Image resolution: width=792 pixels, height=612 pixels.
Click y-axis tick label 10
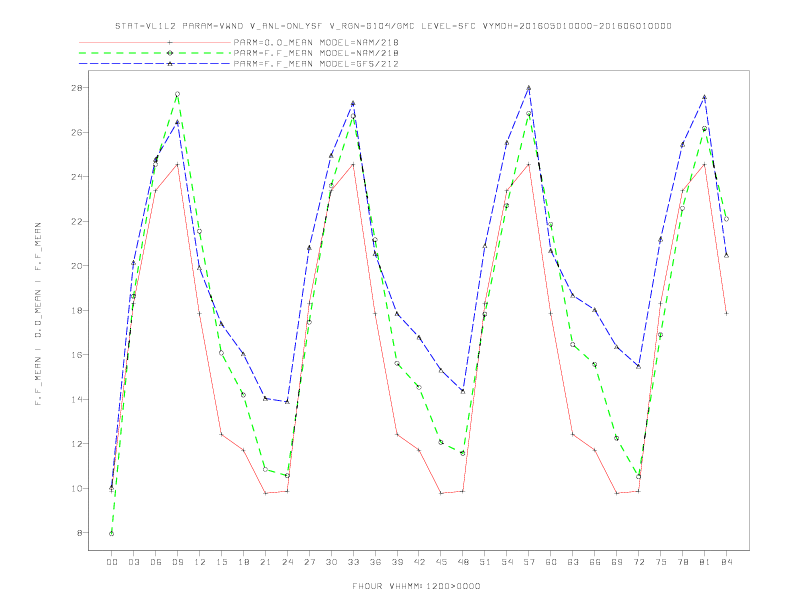[x=78, y=488]
